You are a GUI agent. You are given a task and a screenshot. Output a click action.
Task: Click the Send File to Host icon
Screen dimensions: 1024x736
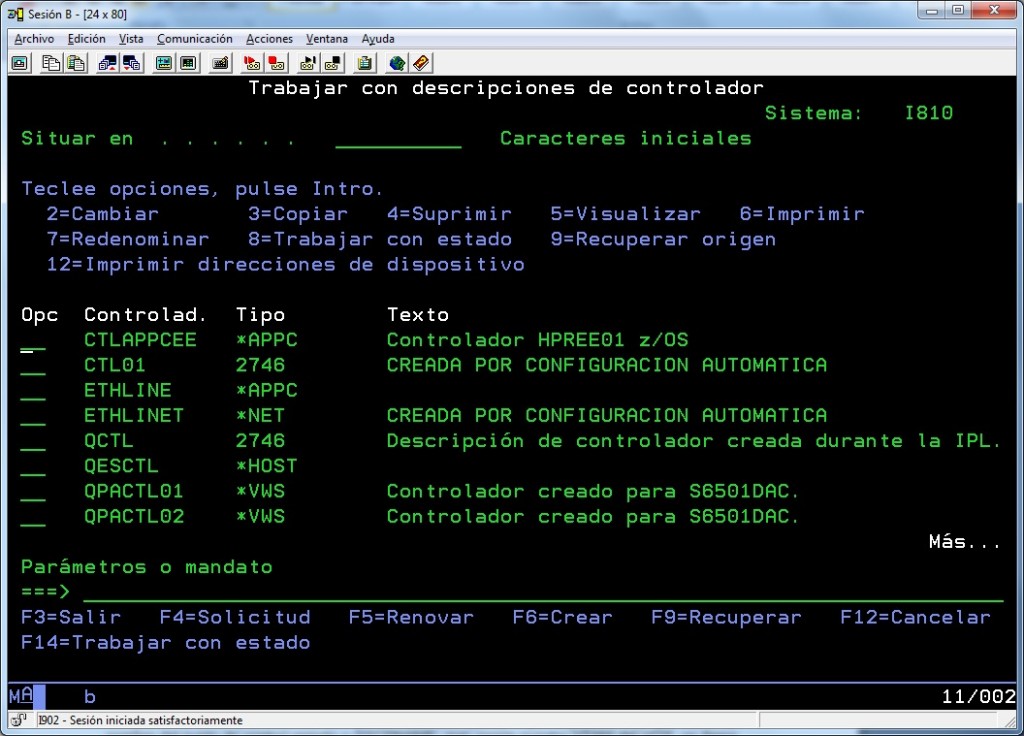[107, 63]
